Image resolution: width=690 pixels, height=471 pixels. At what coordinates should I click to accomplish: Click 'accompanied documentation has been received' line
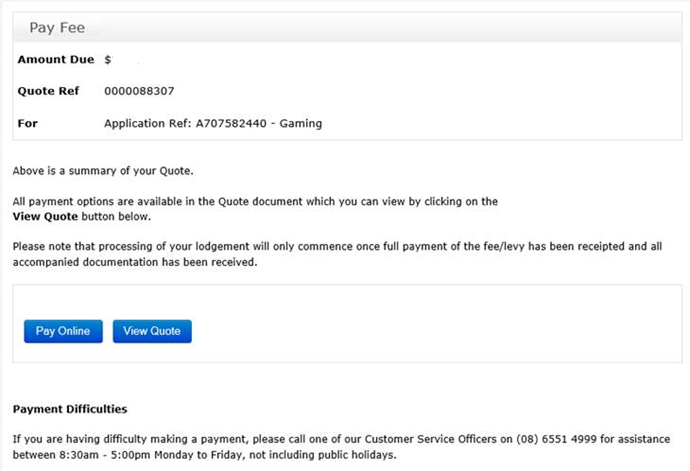[x=135, y=262]
